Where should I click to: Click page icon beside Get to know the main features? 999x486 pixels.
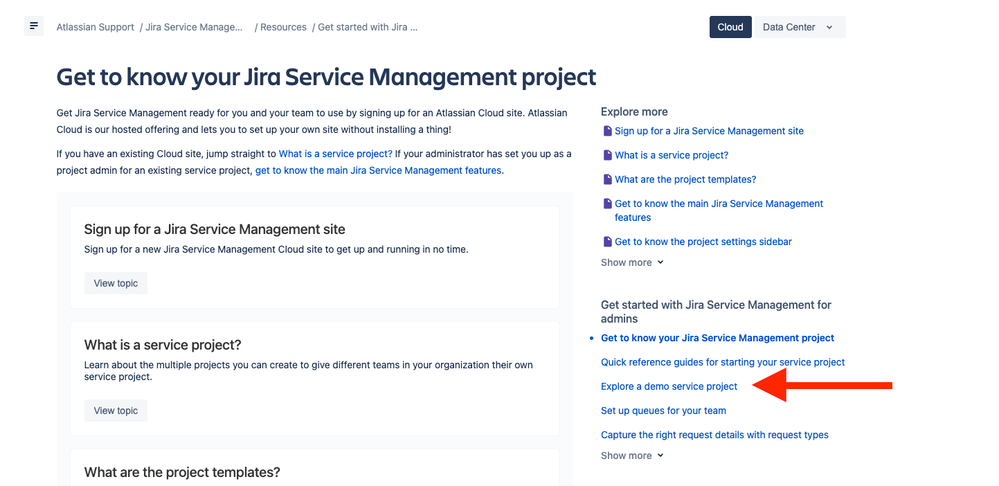(x=607, y=204)
